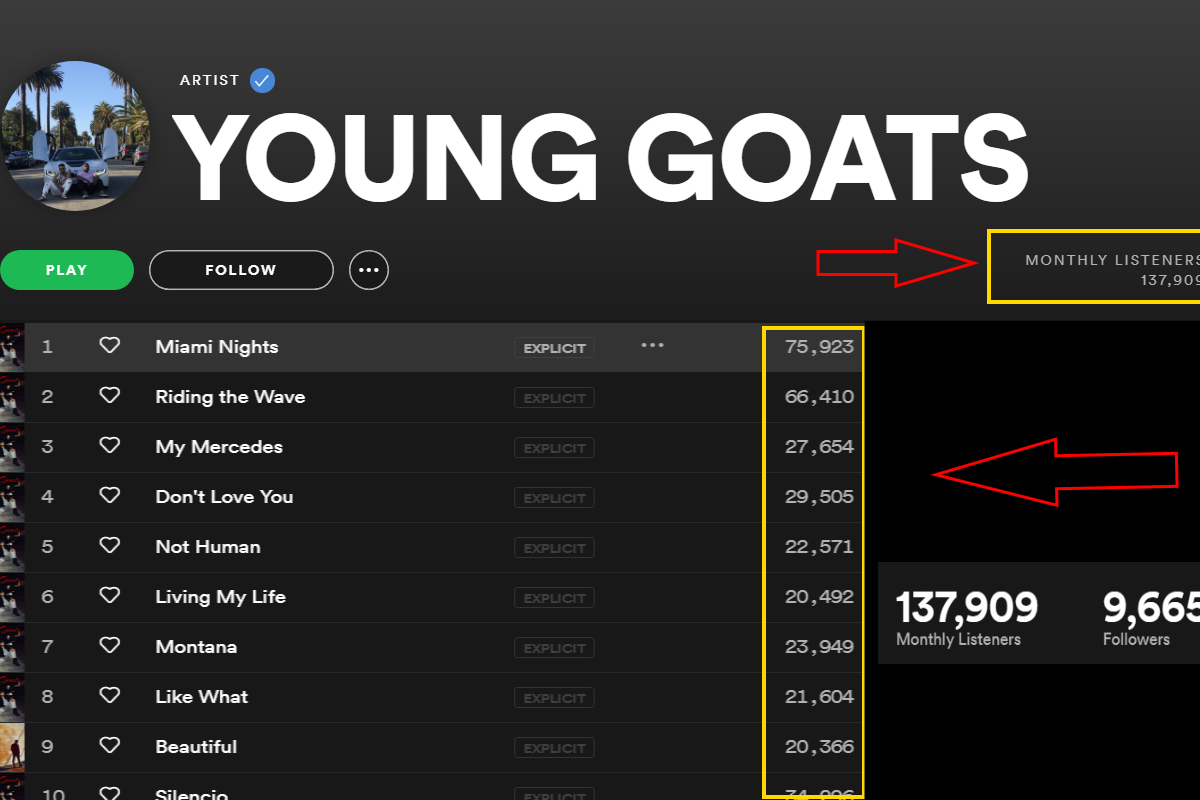Viewport: 1200px width, 800px height.
Task: Save My Mercedes with heart icon
Action: point(109,446)
